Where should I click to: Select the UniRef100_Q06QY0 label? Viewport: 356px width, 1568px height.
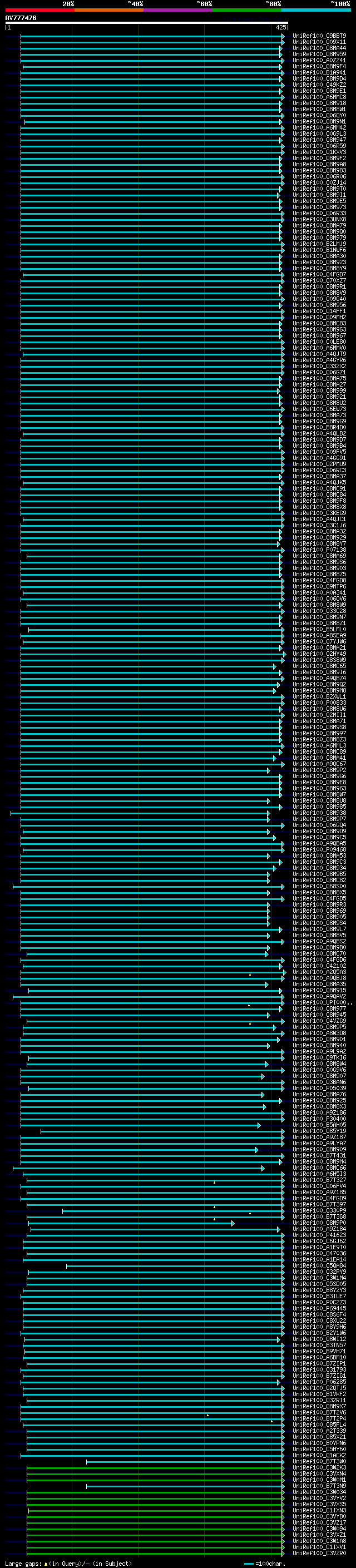319,116
